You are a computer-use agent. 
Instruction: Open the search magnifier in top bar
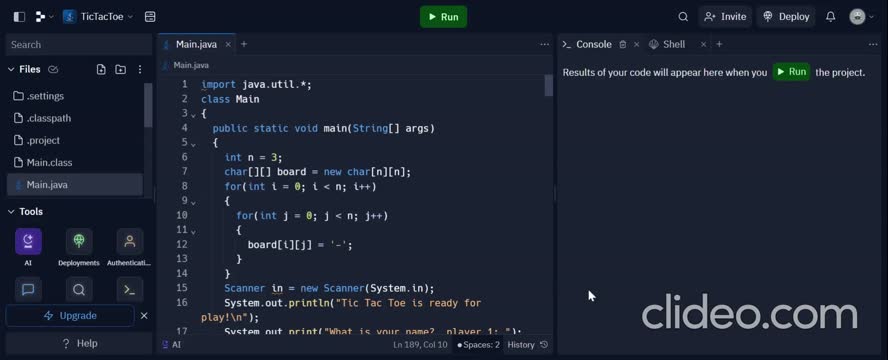coord(683,17)
